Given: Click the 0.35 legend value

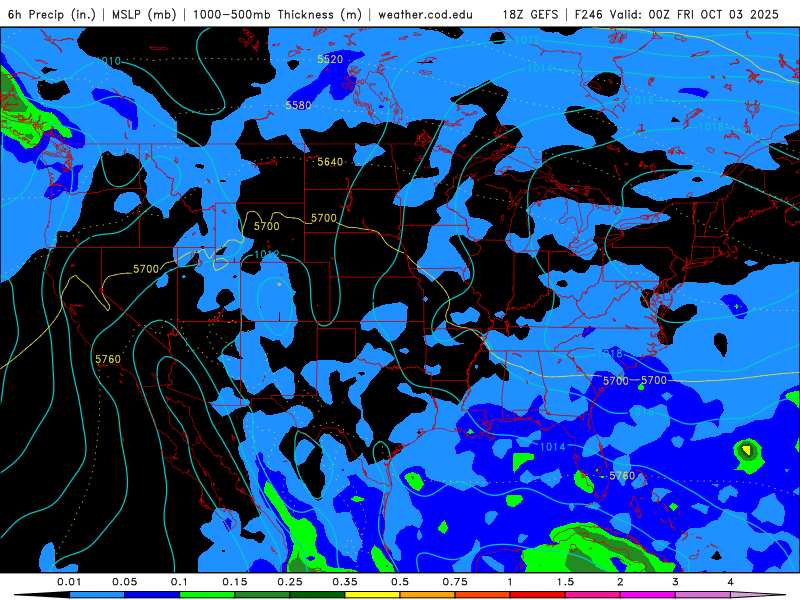Looking at the screenshot, I should (345, 582).
